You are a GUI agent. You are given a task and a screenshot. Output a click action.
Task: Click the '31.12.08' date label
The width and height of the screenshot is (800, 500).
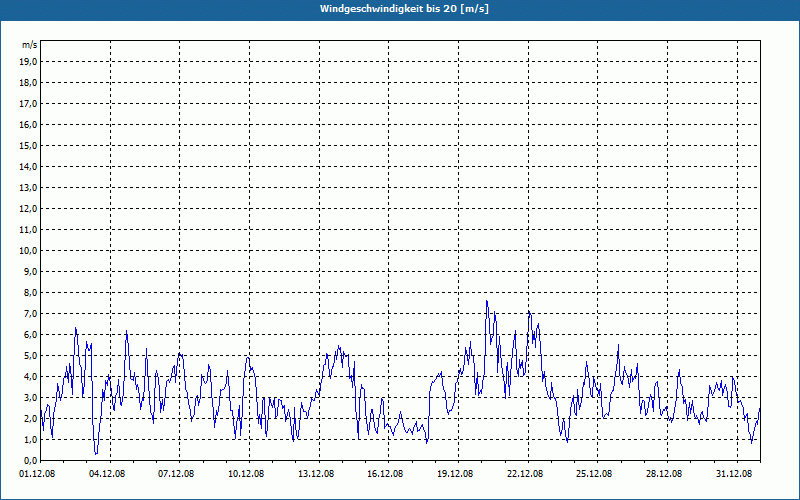pyautogui.click(x=734, y=474)
